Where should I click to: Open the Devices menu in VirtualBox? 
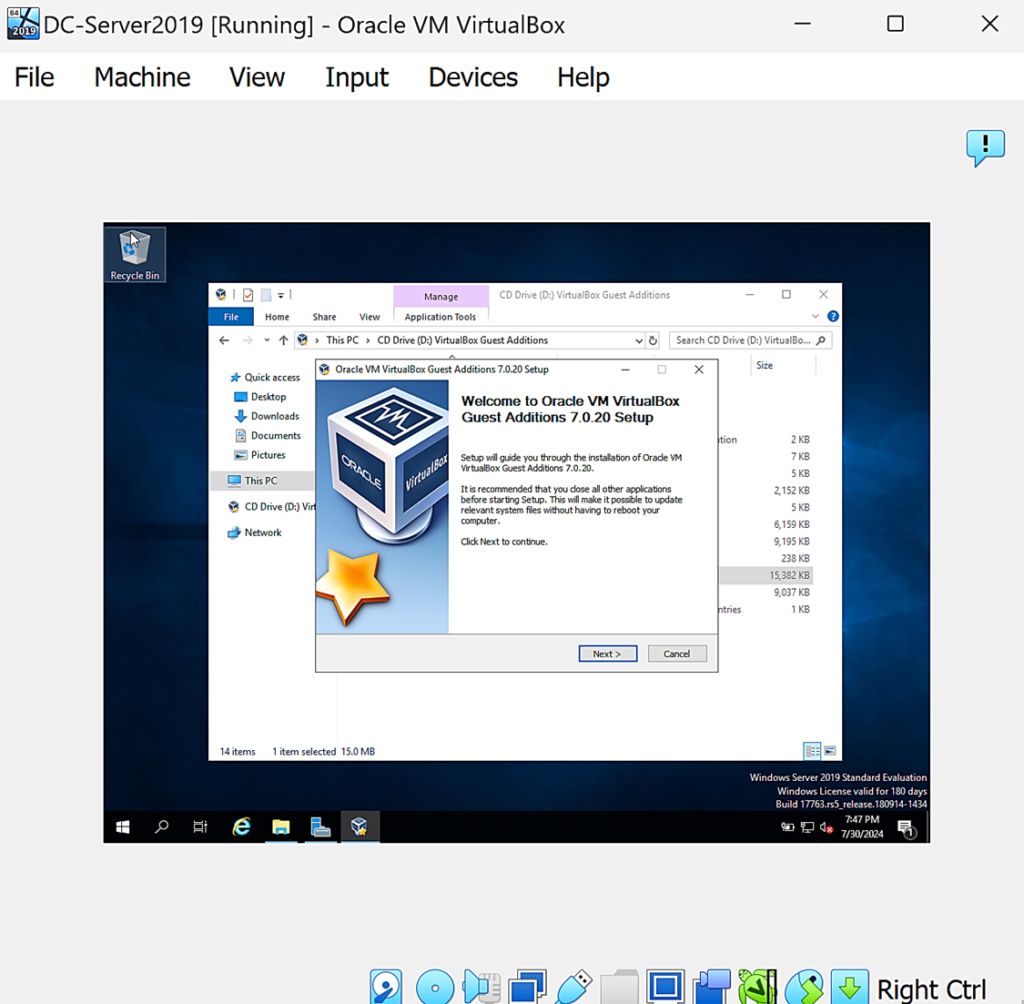473,77
